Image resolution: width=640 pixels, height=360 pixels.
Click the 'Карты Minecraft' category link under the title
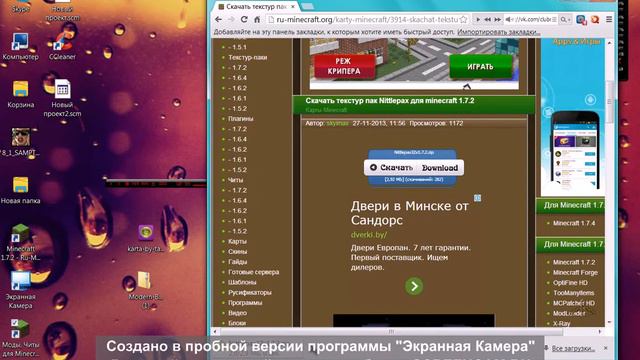(326, 110)
